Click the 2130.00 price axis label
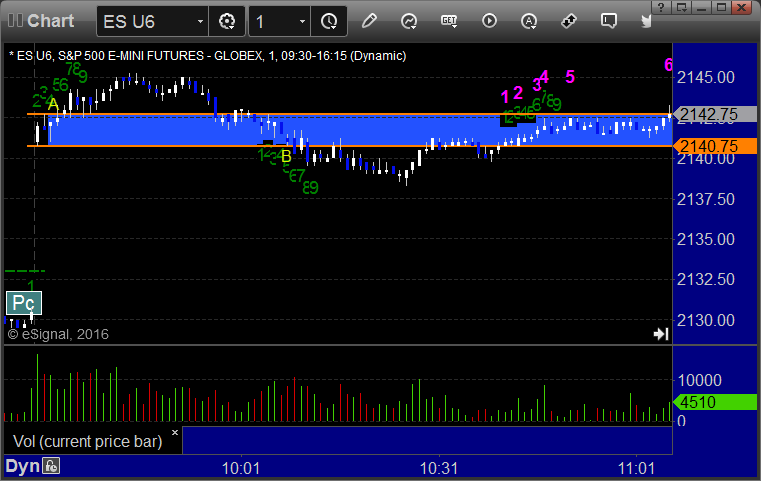The width and height of the screenshot is (761, 481). click(x=706, y=320)
